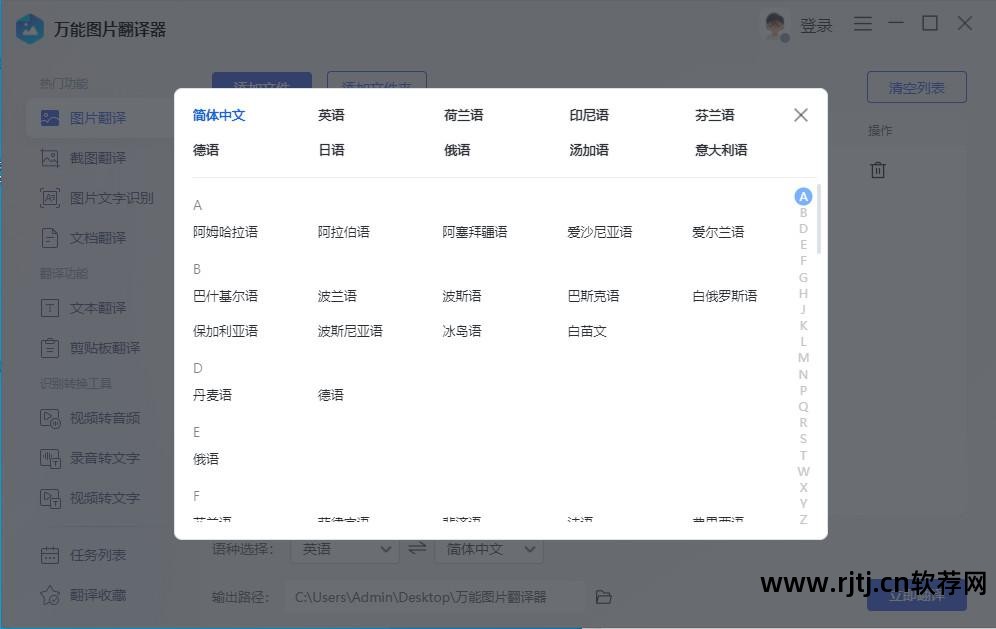
Task: Select 汤加语 in popular languages
Action: click(589, 150)
